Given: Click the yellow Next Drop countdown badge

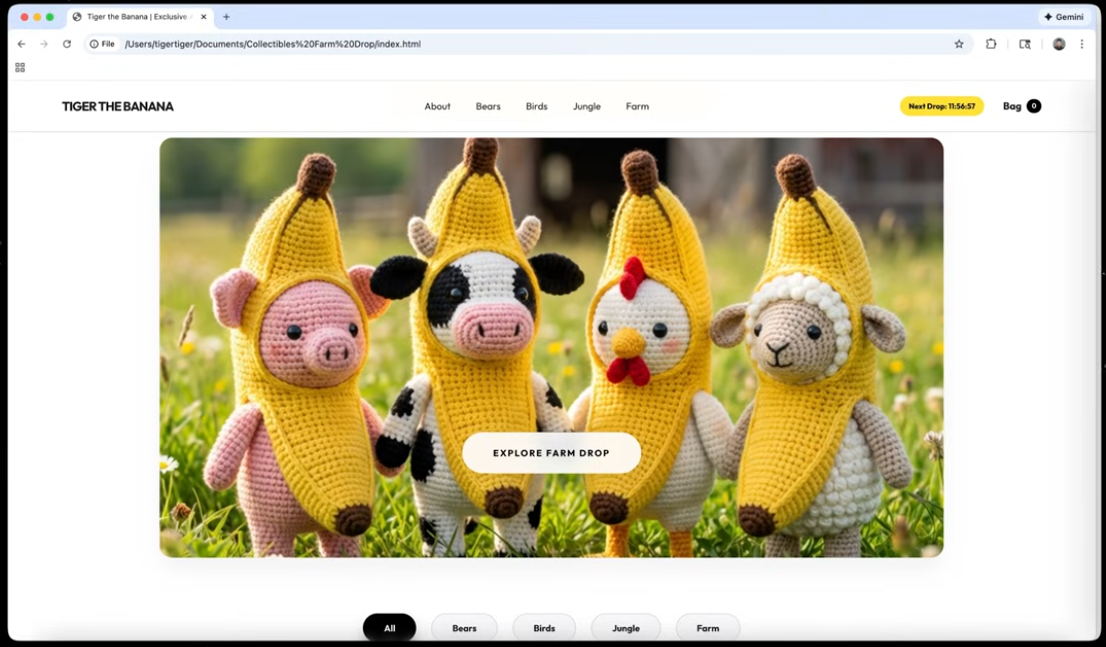Looking at the screenshot, I should pyautogui.click(x=941, y=106).
